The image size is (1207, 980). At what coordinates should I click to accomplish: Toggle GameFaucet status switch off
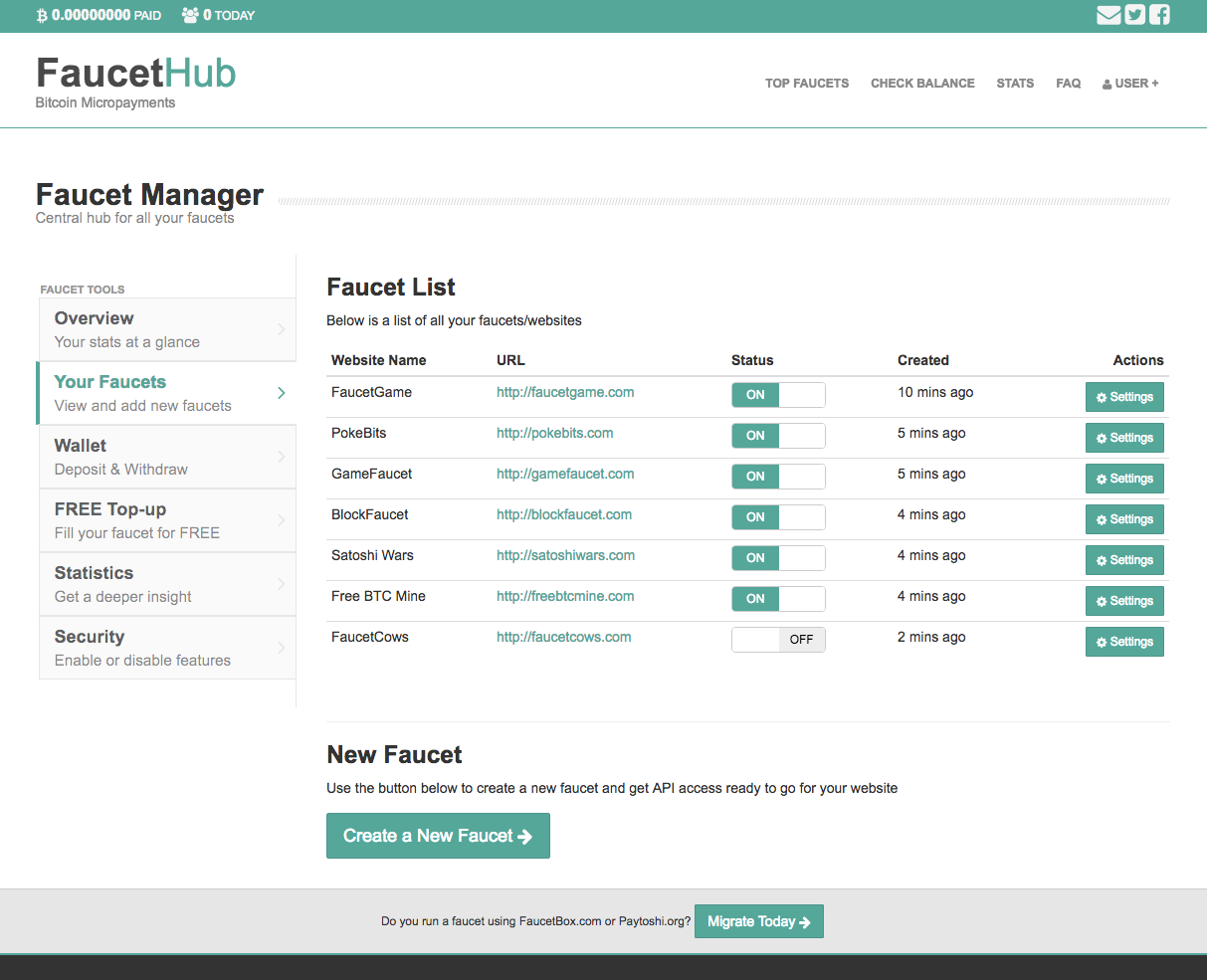coord(778,477)
